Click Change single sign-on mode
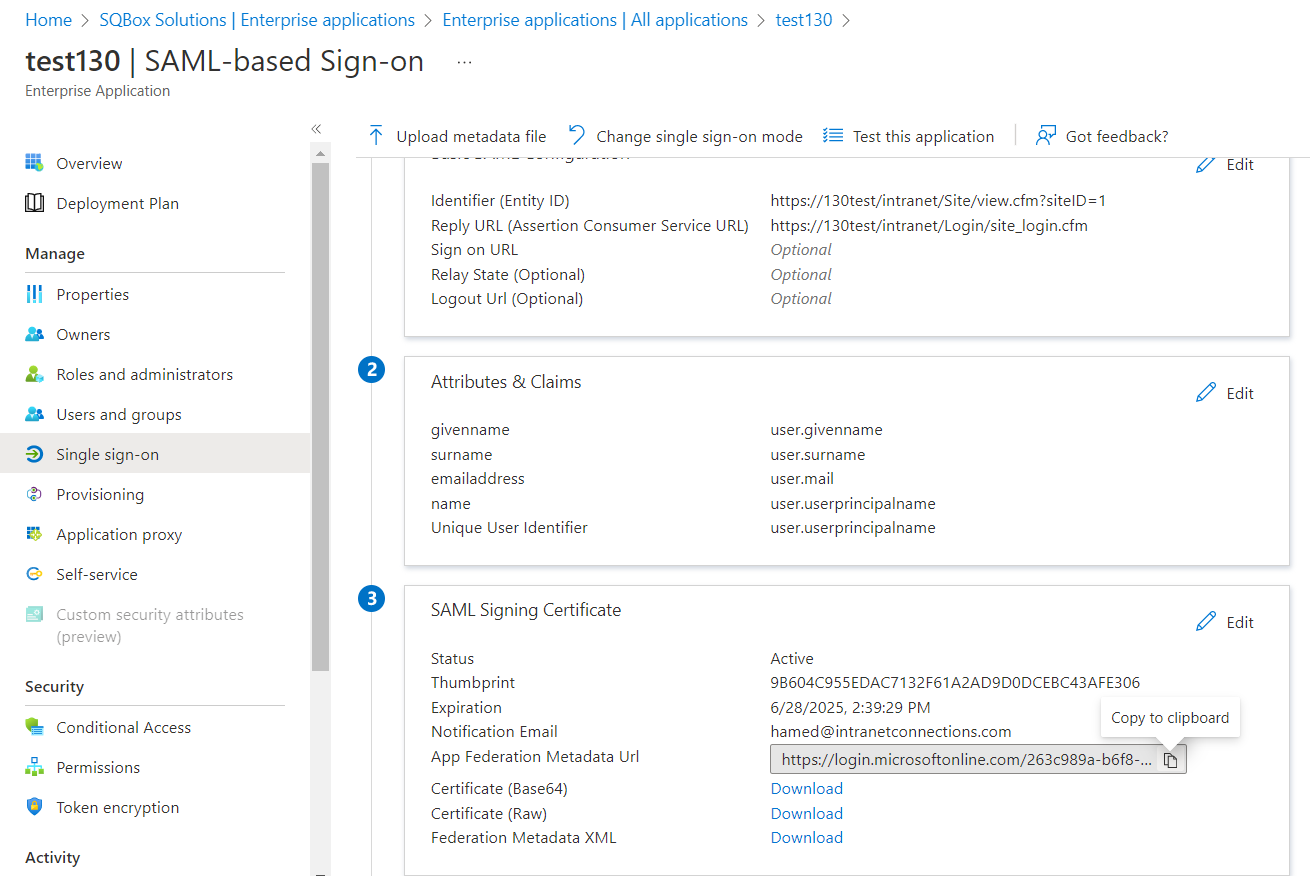1310x876 pixels. (685, 136)
